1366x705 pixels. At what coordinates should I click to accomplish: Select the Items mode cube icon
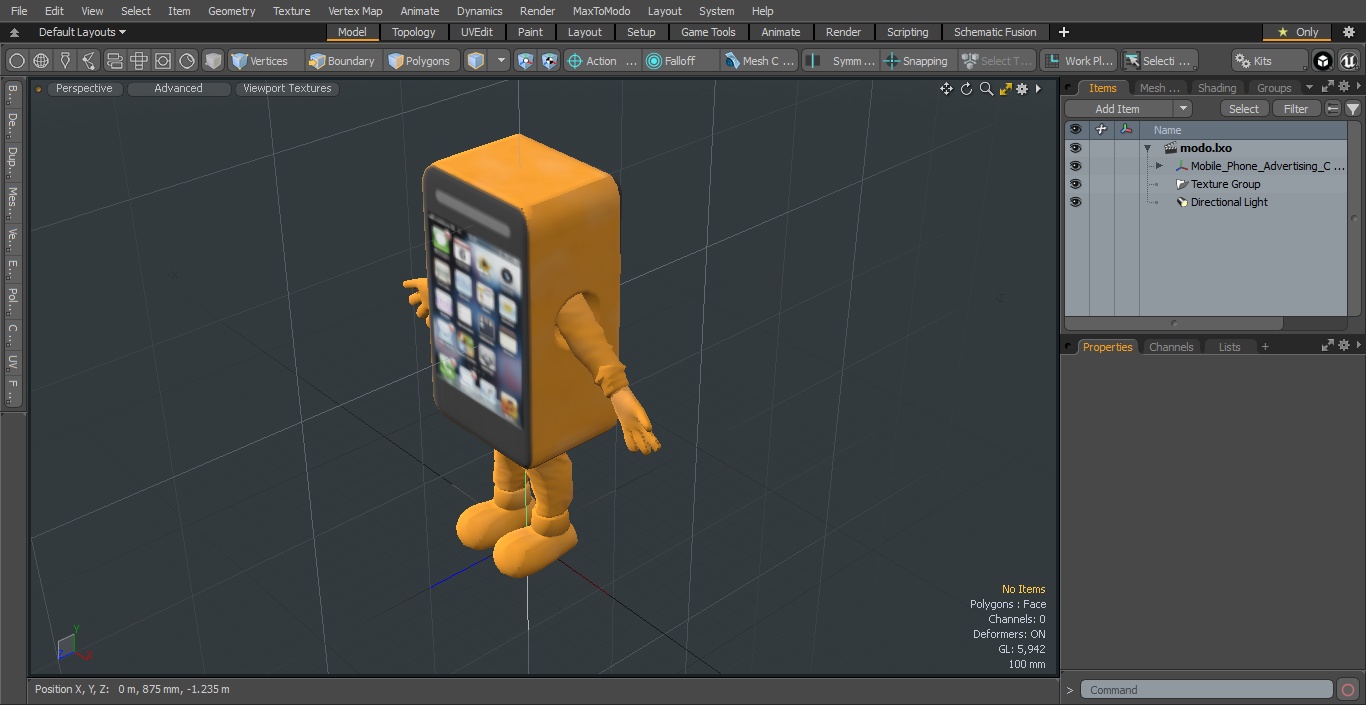click(x=476, y=61)
